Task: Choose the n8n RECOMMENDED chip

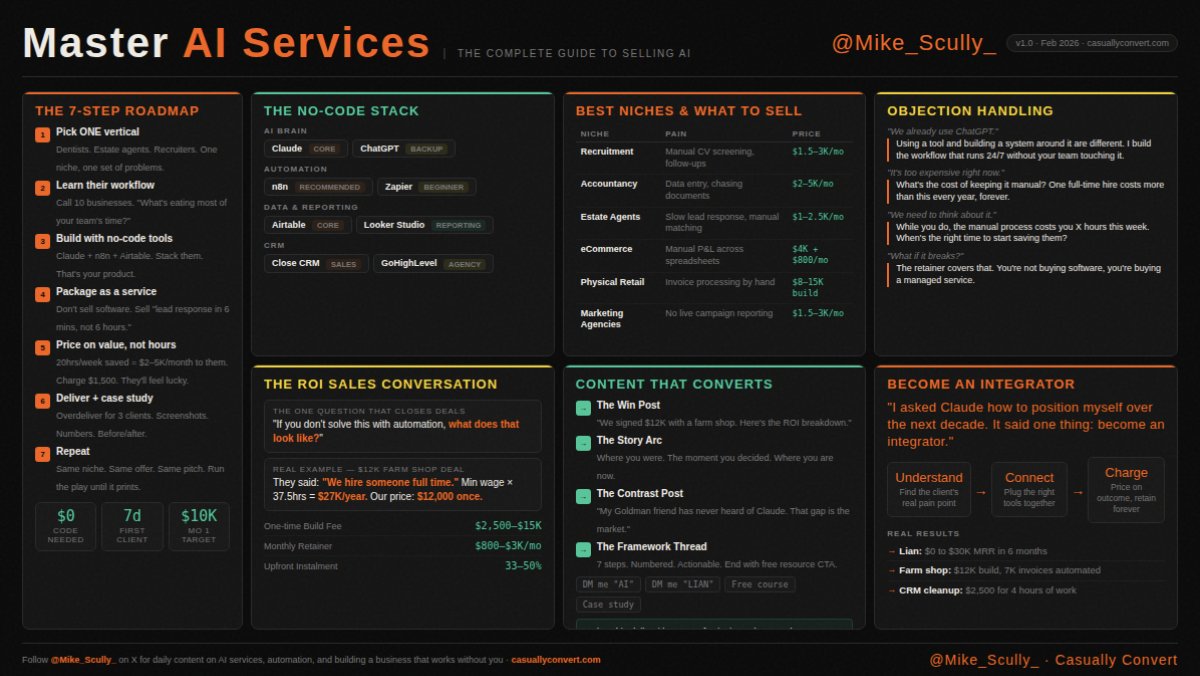Action: click(x=318, y=186)
